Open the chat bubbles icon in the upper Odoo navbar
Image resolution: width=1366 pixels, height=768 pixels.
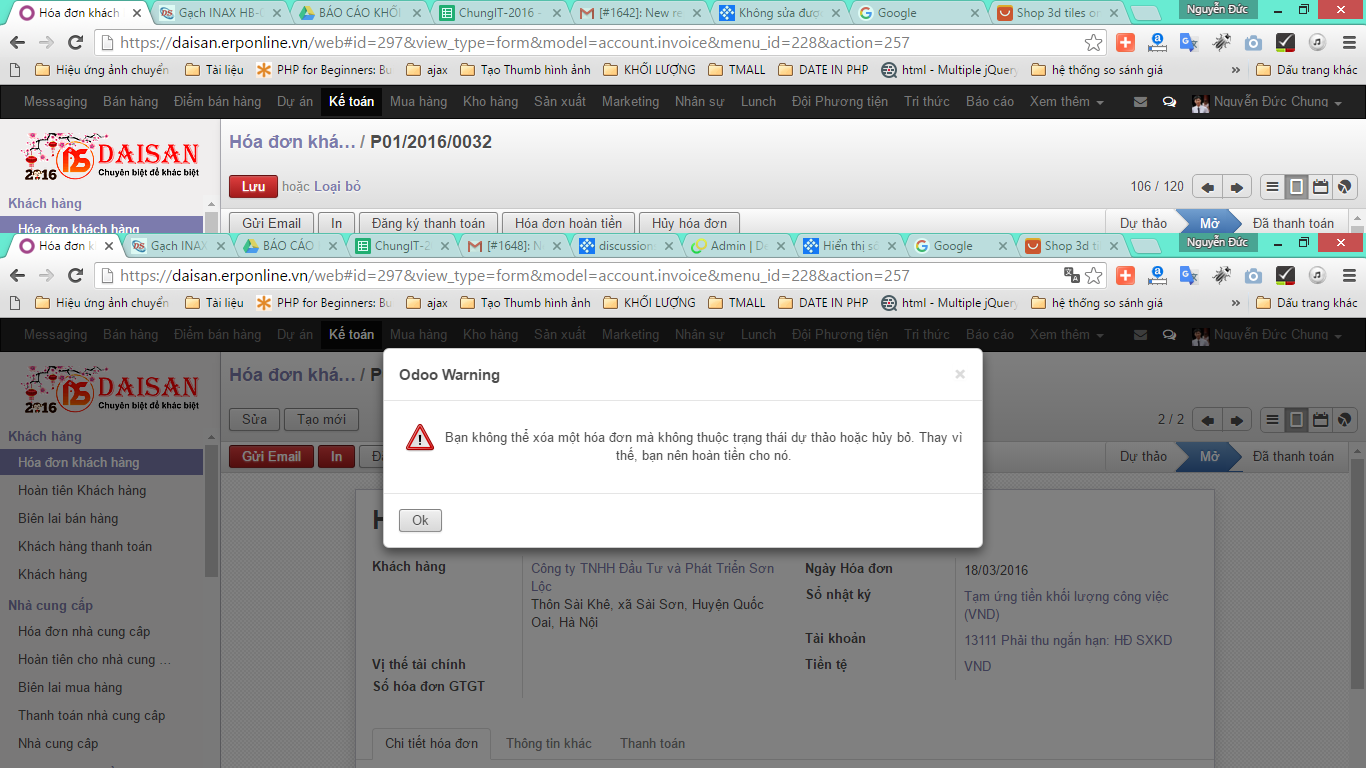1169,102
